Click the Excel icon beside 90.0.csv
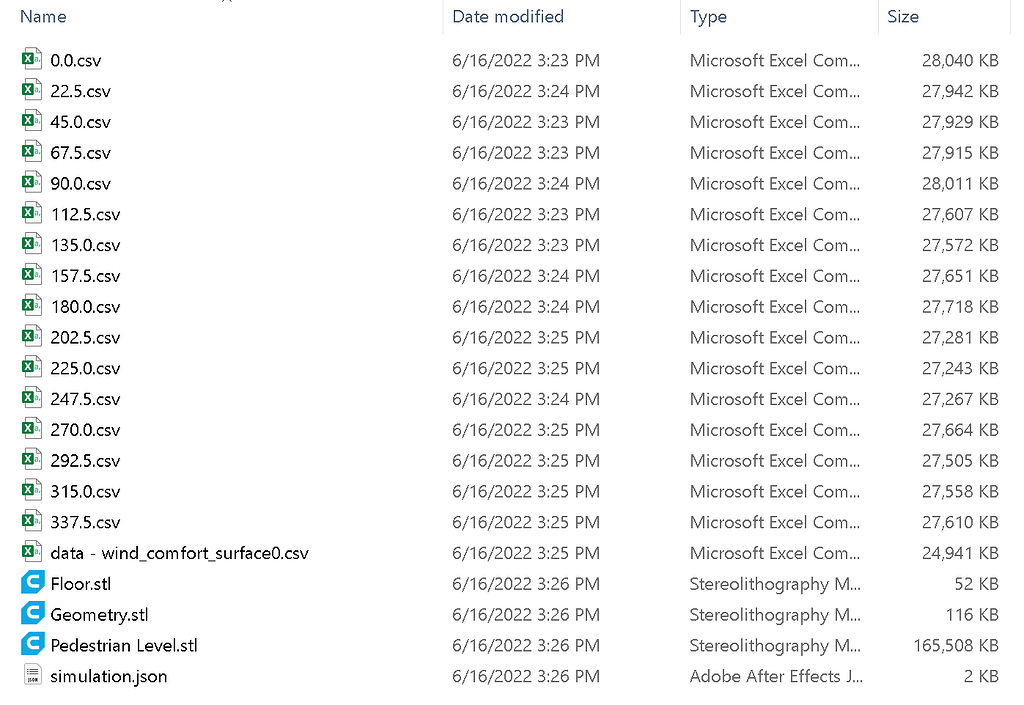 31,183
